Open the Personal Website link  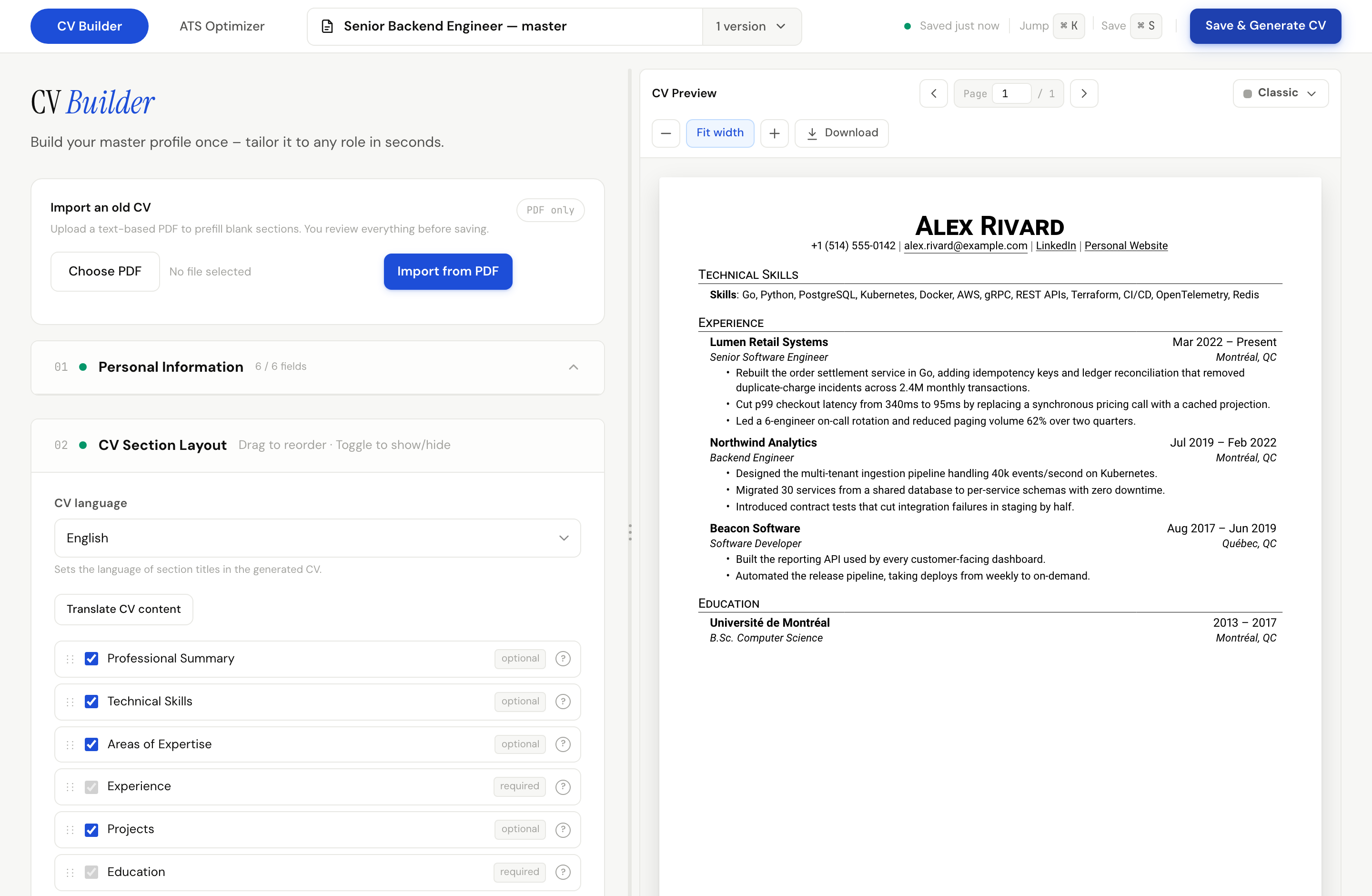(x=1126, y=245)
